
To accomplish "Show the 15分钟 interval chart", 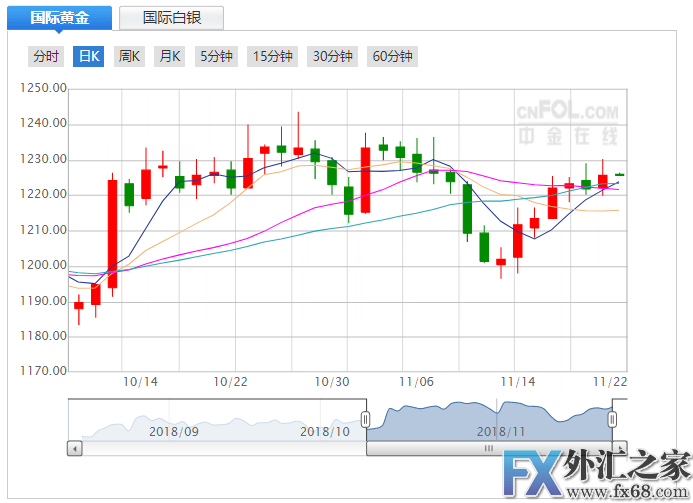I will [274, 56].
